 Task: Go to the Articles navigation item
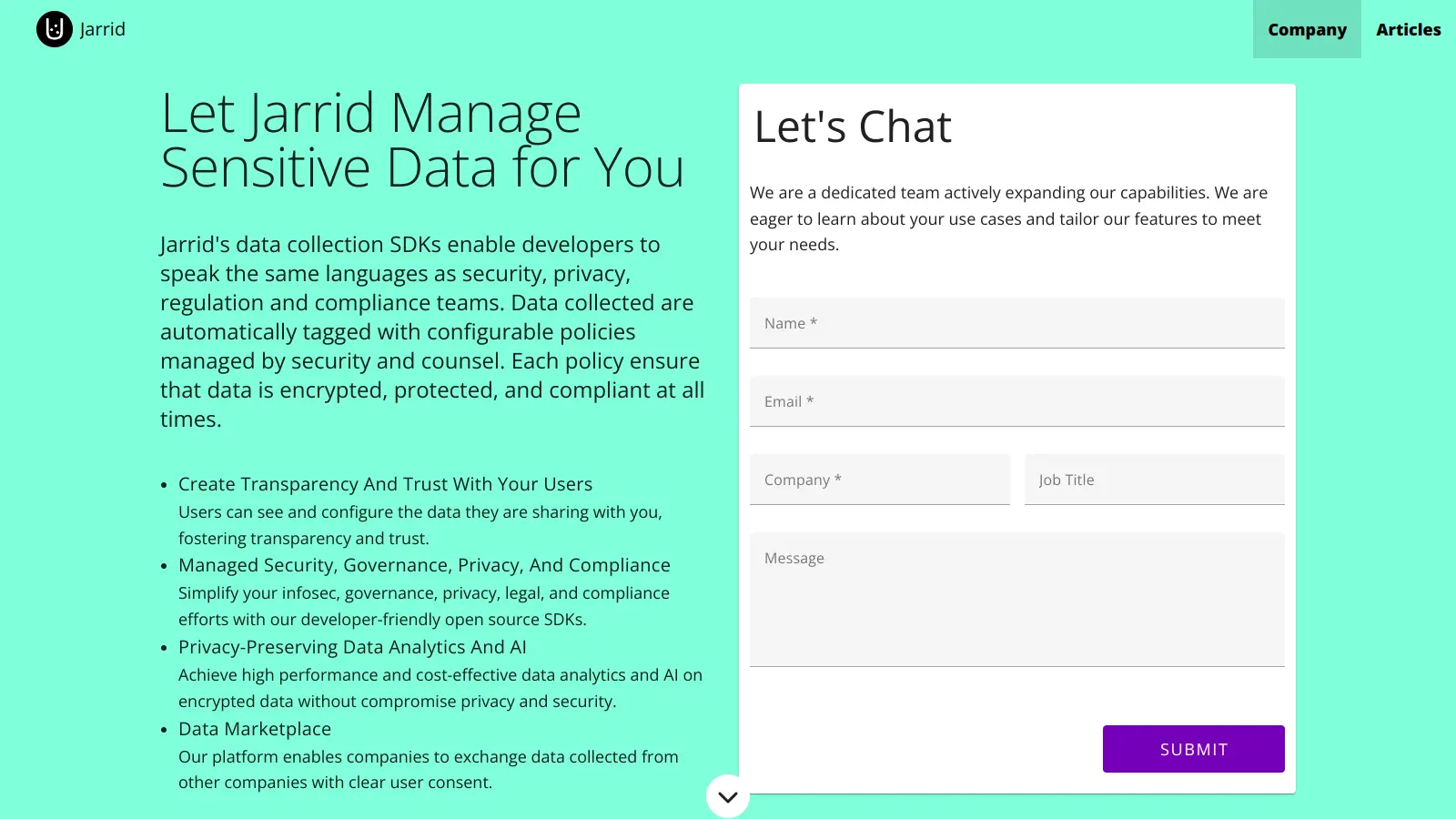[1408, 29]
